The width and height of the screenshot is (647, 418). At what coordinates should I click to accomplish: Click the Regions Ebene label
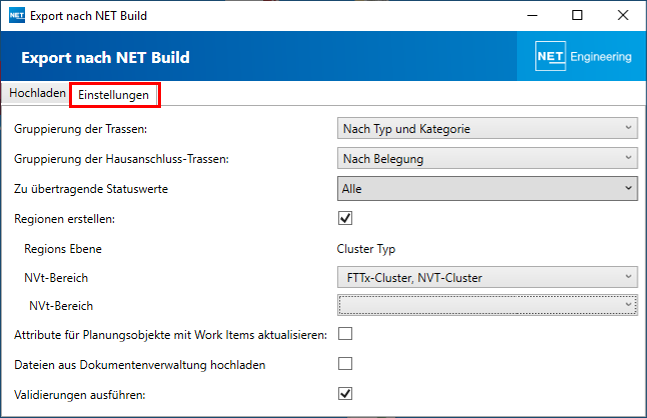coord(63,249)
